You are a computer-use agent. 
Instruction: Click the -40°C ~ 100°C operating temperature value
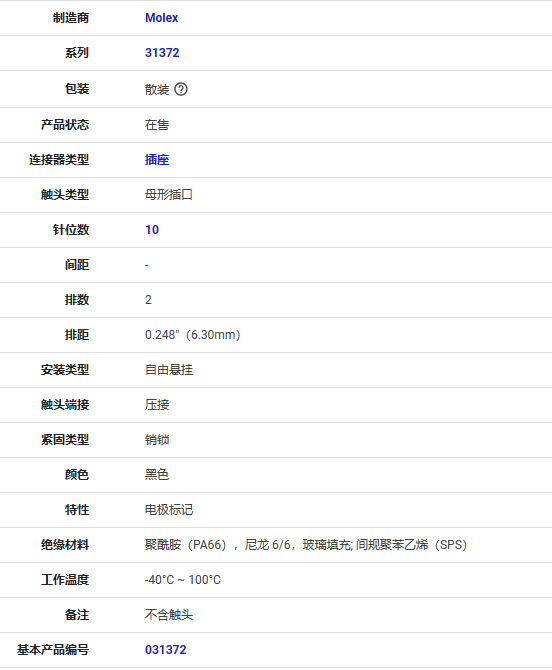pos(183,580)
